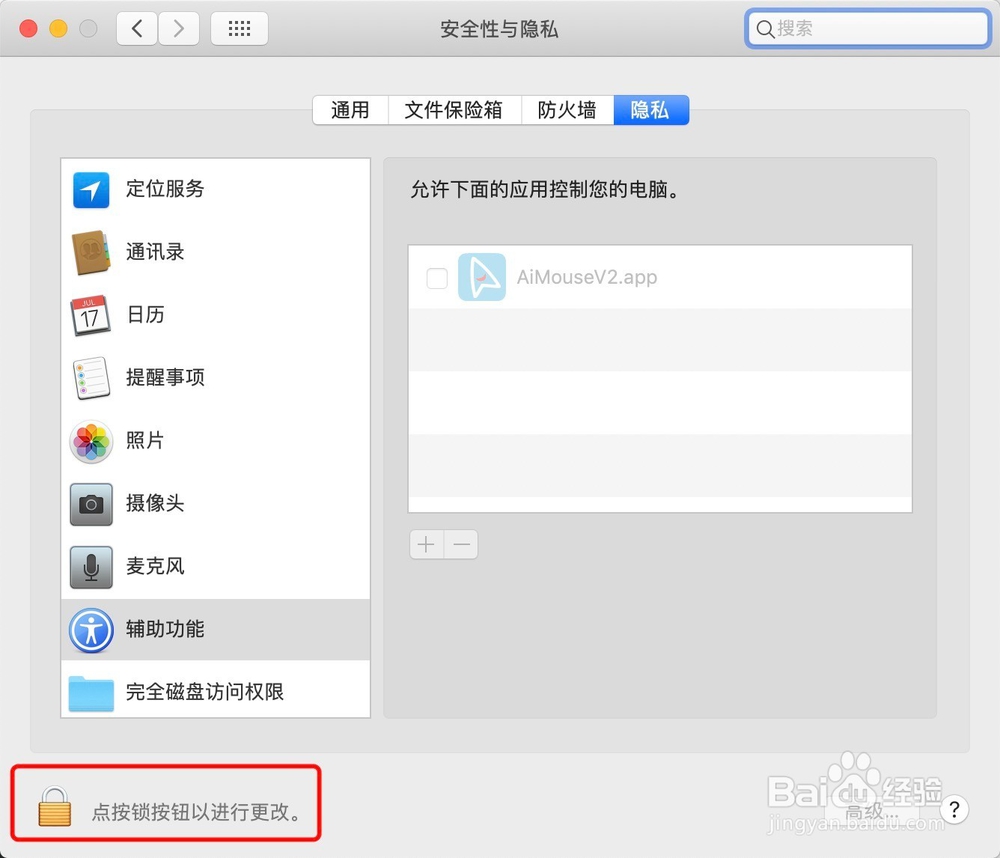The height and width of the screenshot is (858, 1000).
Task: Click the help question mark button
Action: coord(954,811)
